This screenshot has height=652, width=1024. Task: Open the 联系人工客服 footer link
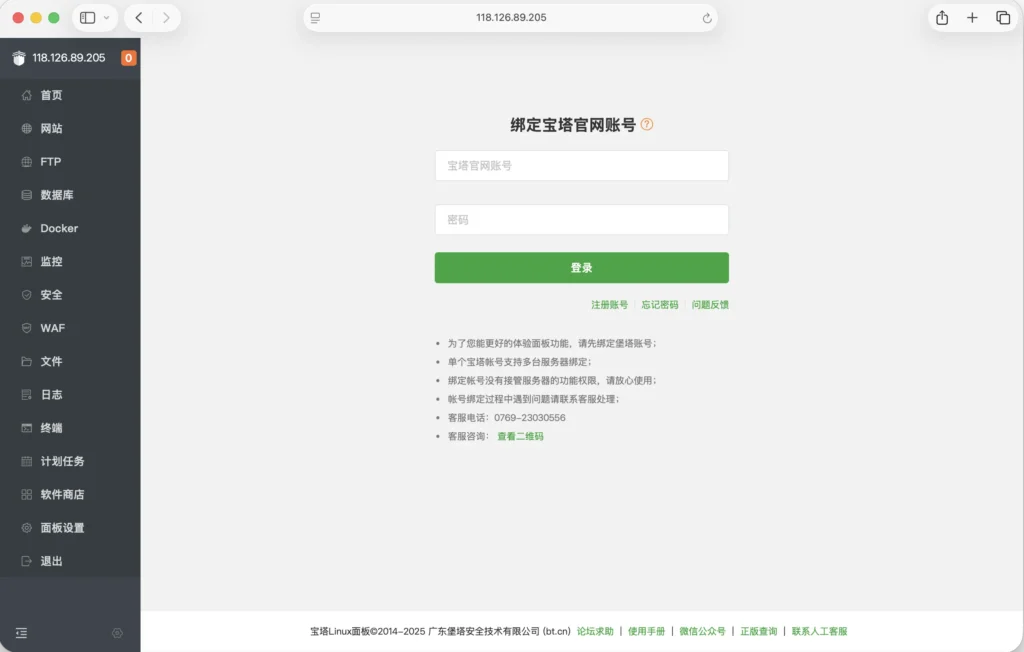click(820, 632)
